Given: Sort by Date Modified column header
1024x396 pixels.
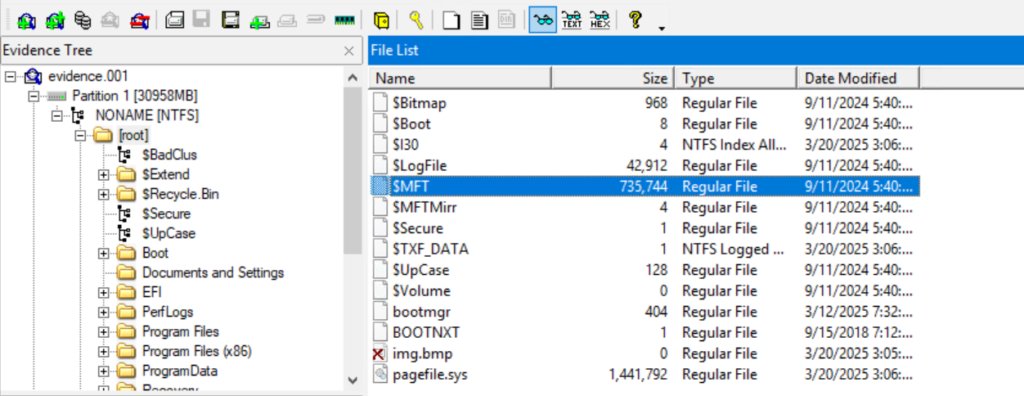Looking at the screenshot, I should coord(858,78).
